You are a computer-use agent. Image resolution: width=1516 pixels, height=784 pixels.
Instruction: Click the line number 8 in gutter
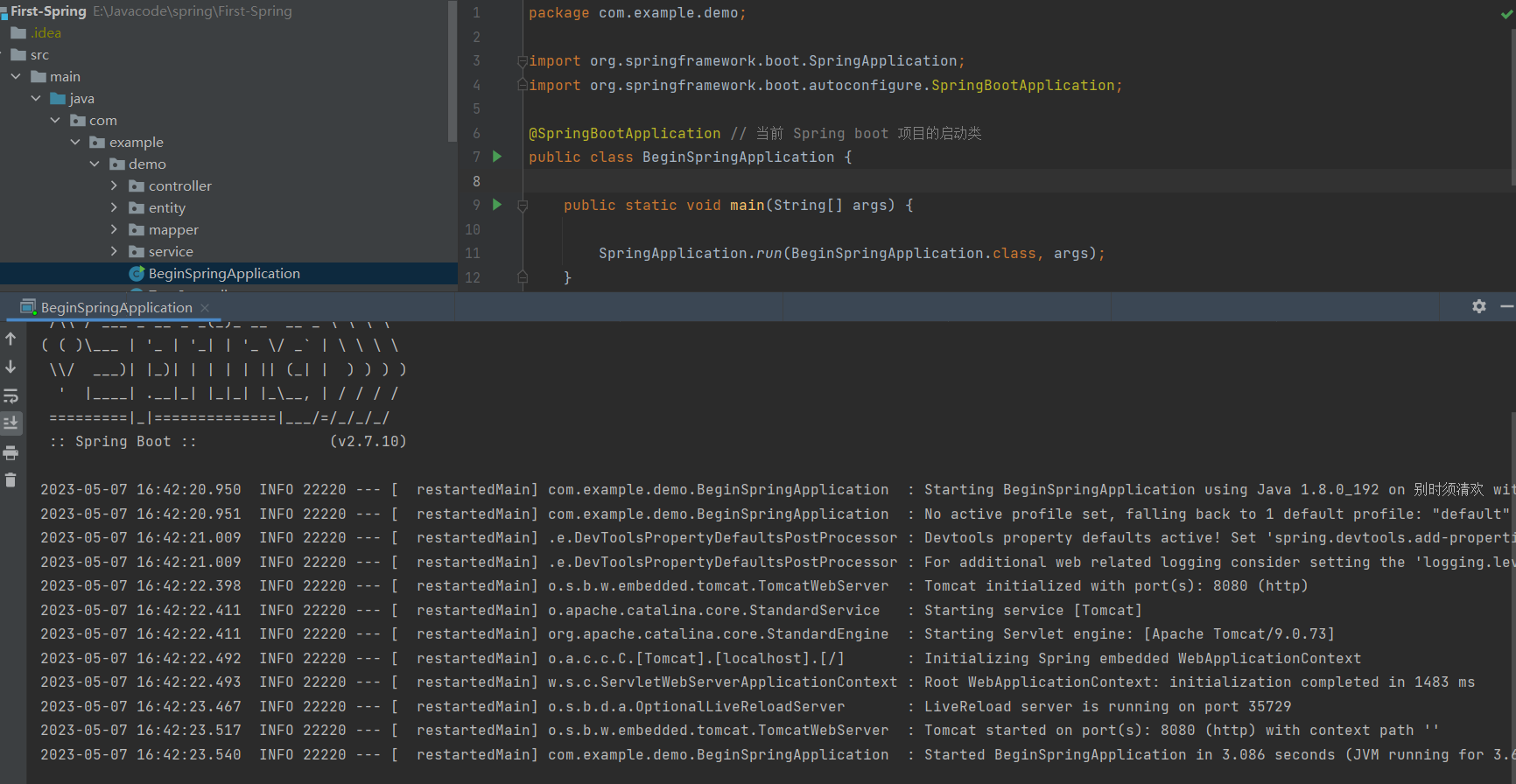pos(476,181)
